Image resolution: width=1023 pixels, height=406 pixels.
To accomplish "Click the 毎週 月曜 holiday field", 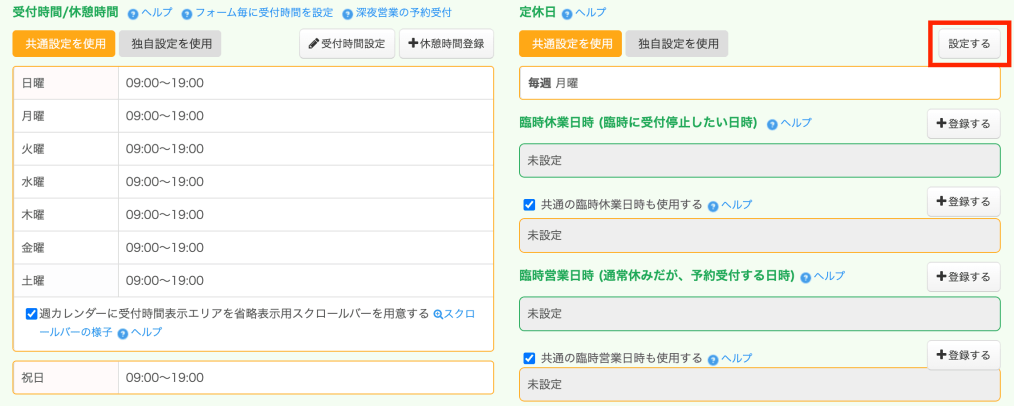I will point(759,83).
